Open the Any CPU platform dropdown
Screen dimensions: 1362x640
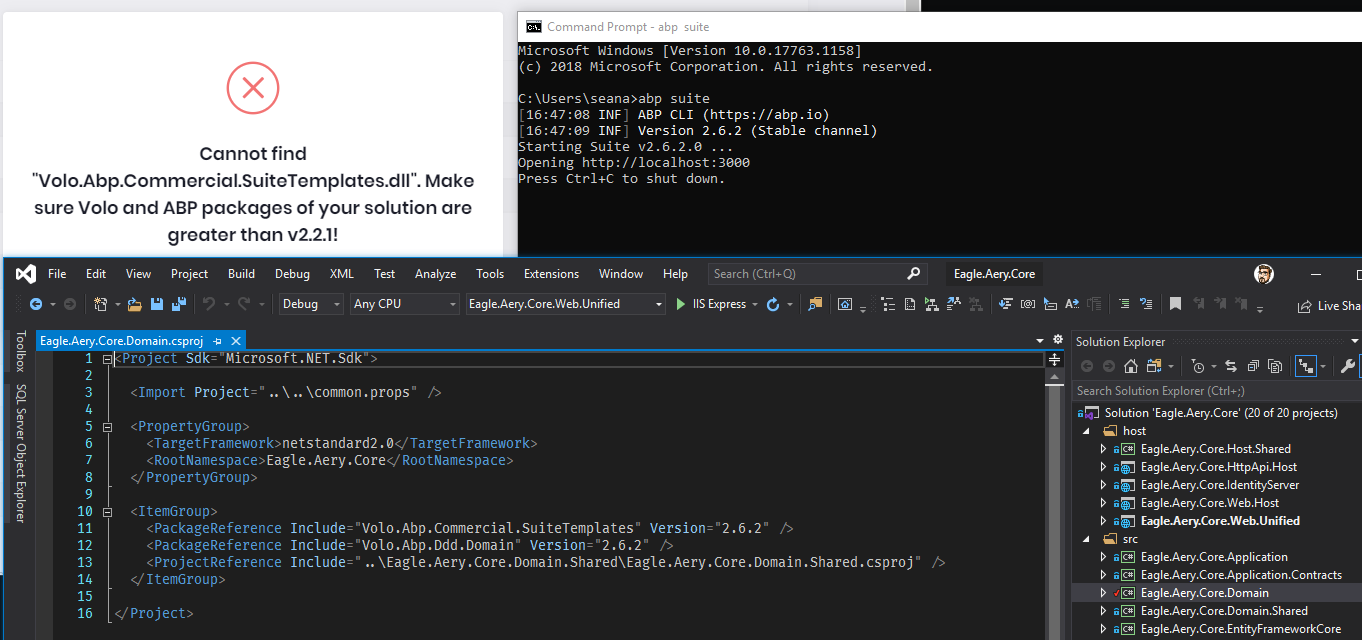pos(404,304)
